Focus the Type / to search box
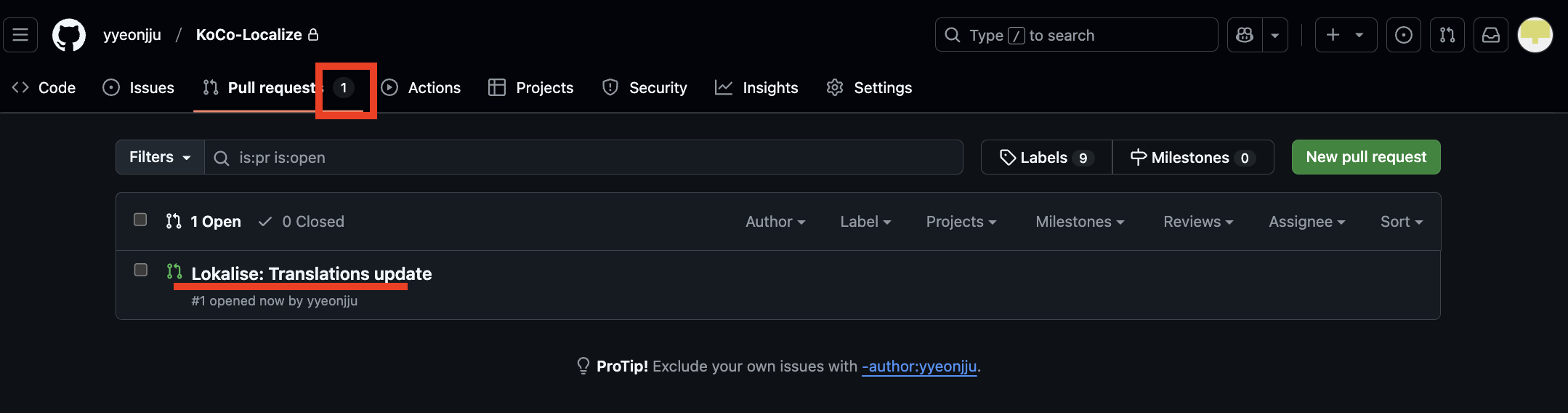The width and height of the screenshot is (1568, 413). (x=1076, y=35)
